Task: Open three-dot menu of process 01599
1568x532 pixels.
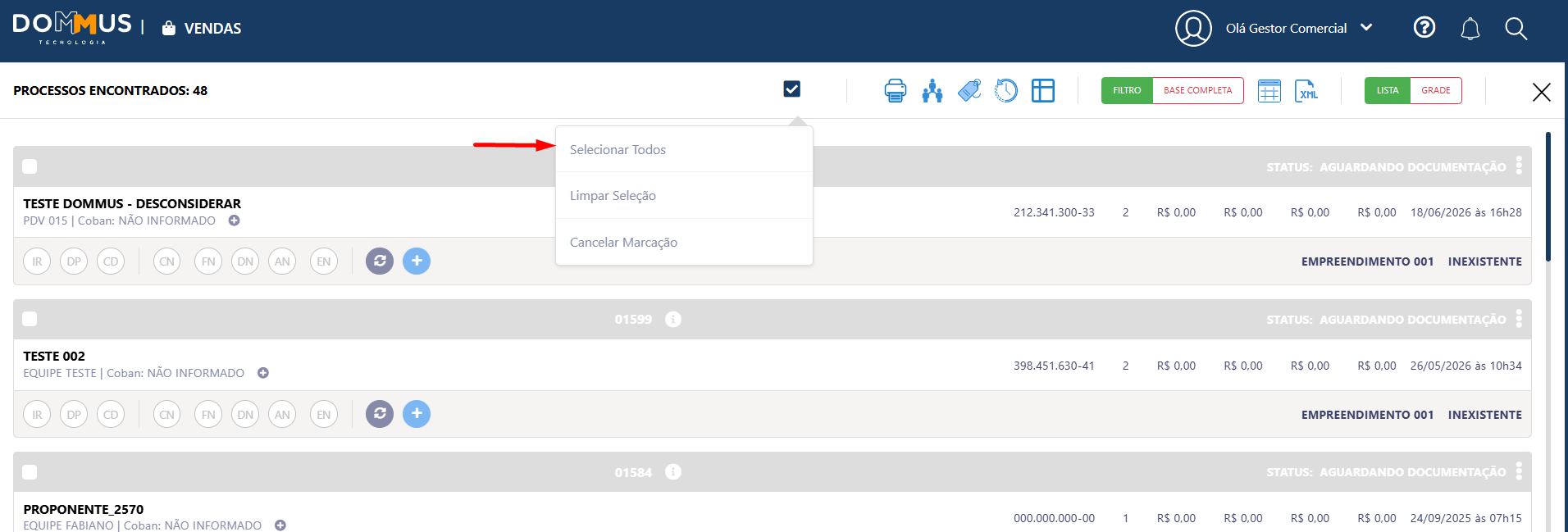Action: click(x=1519, y=318)
